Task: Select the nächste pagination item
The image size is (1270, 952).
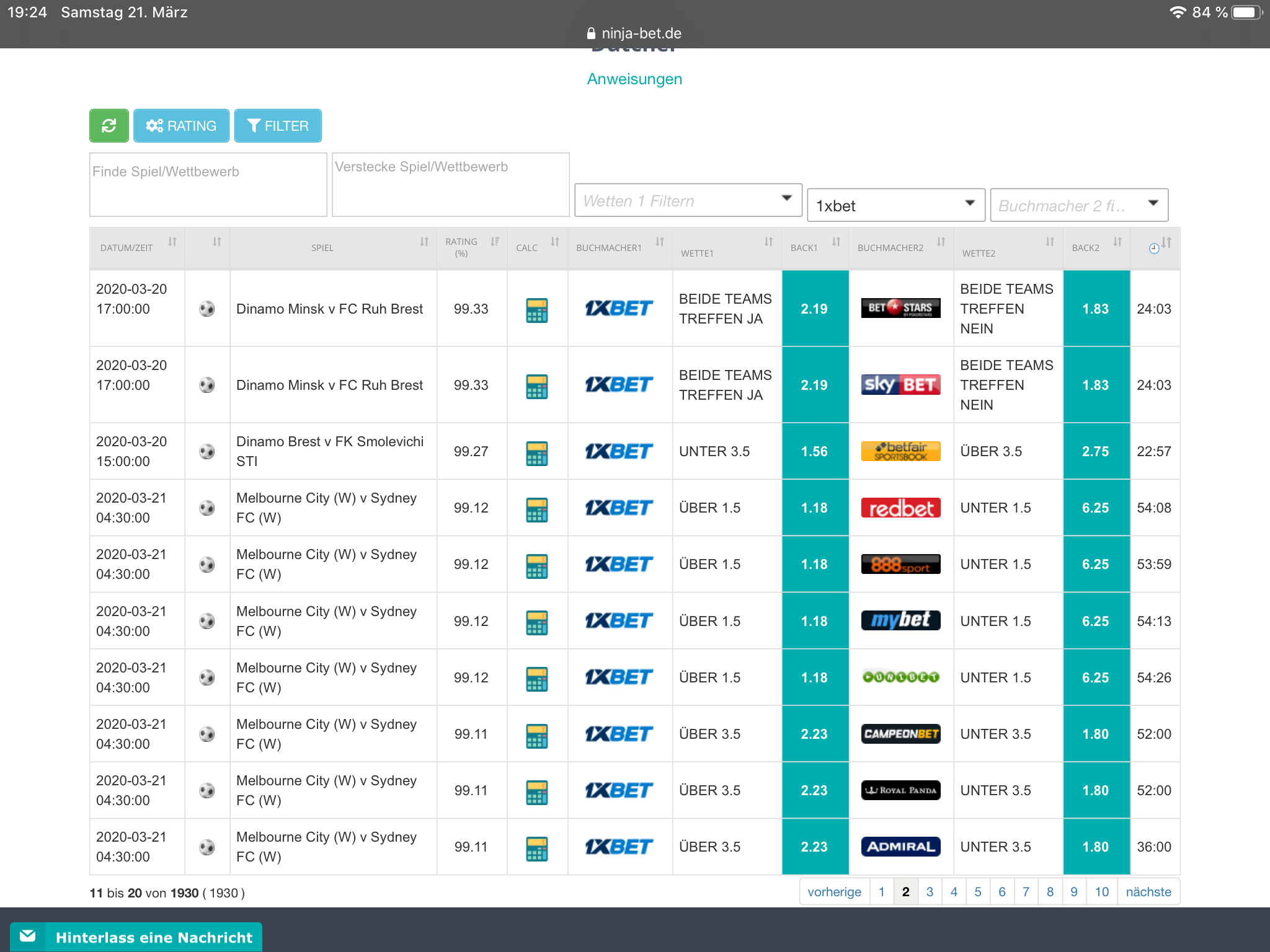Action: point(1148,892)
